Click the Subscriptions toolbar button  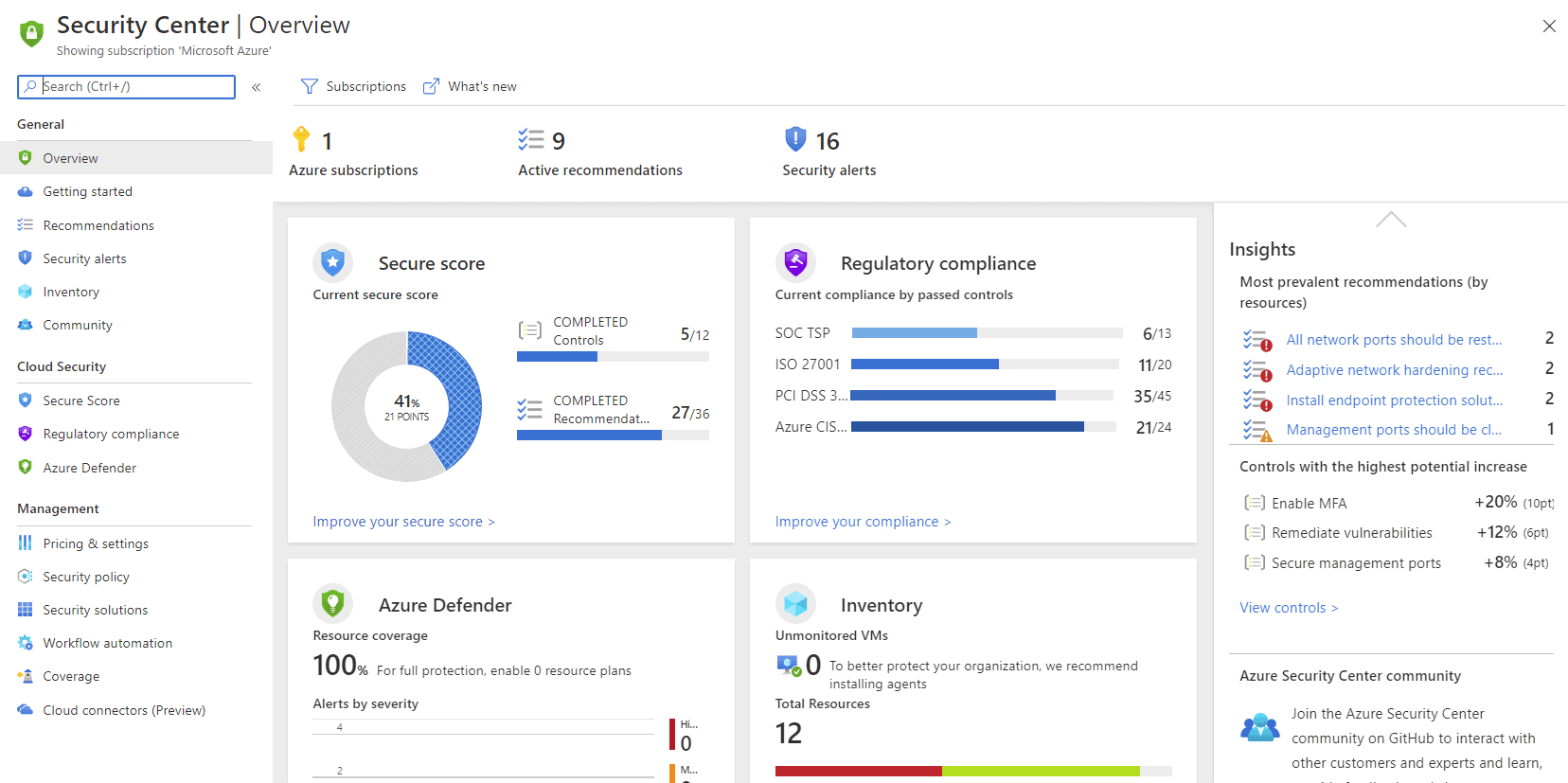click(x=353, y=86)
